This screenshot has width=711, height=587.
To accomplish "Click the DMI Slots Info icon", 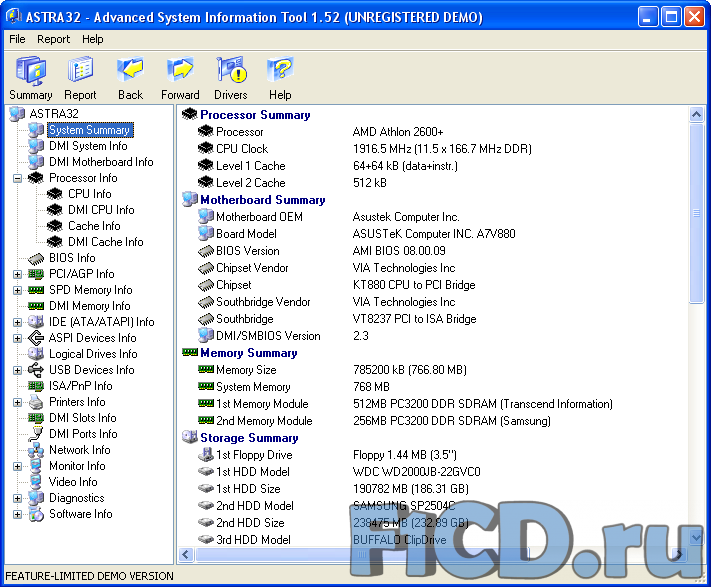I will click(36, 418).
